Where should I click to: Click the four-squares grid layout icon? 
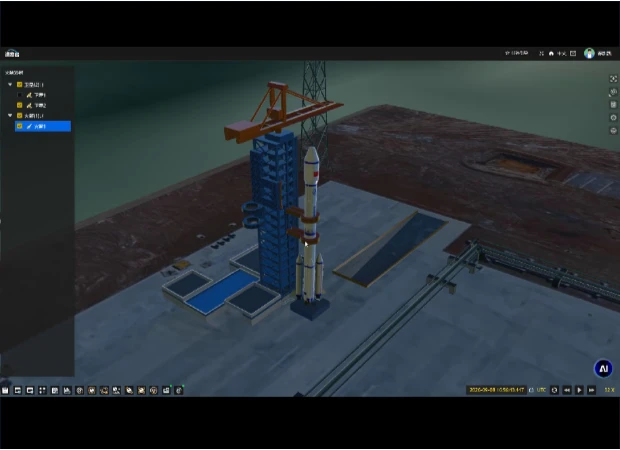click(42, 391)
